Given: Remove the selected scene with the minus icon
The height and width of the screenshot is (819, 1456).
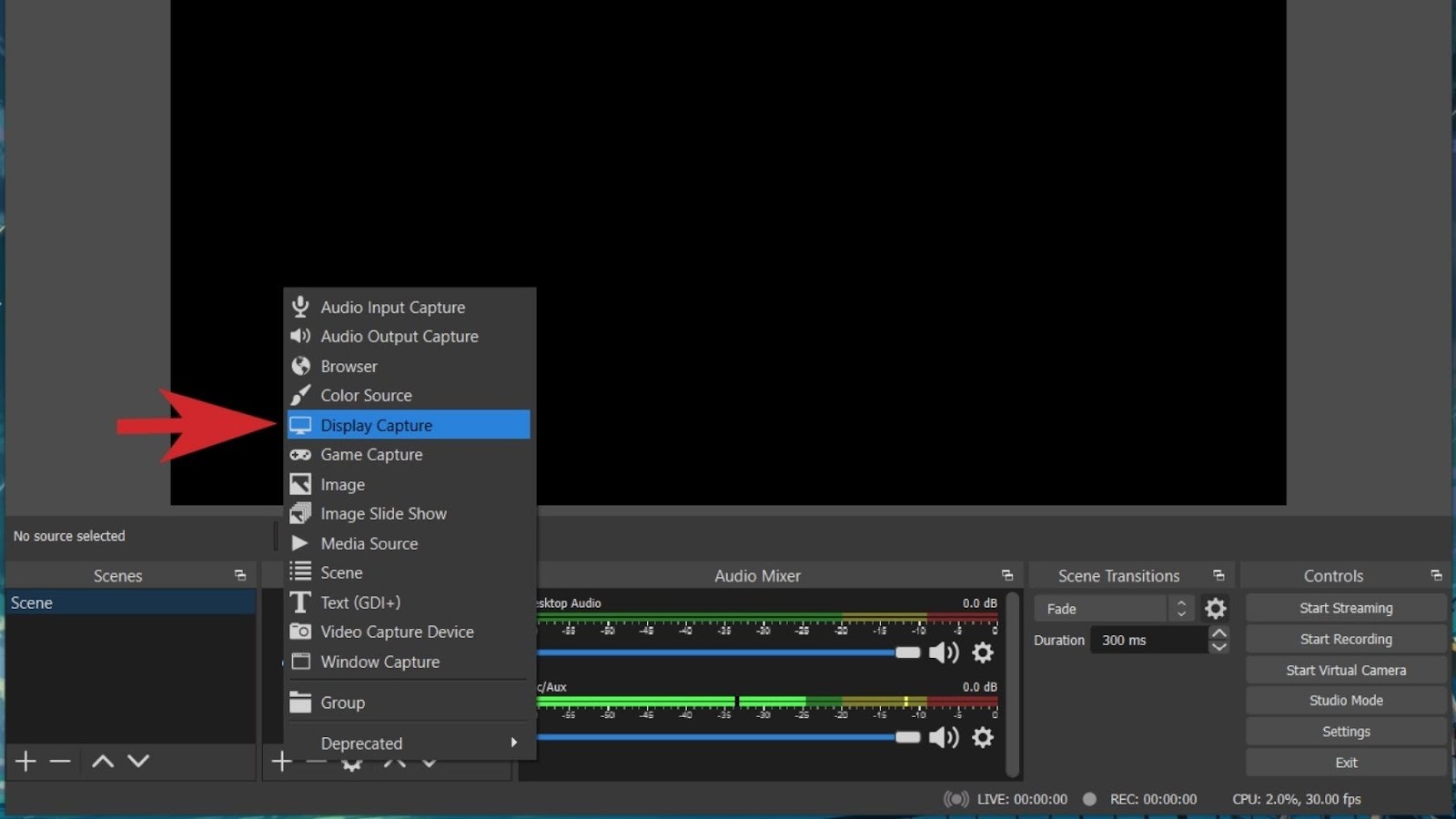Looking at the screenshot, I should click(60, 761).
